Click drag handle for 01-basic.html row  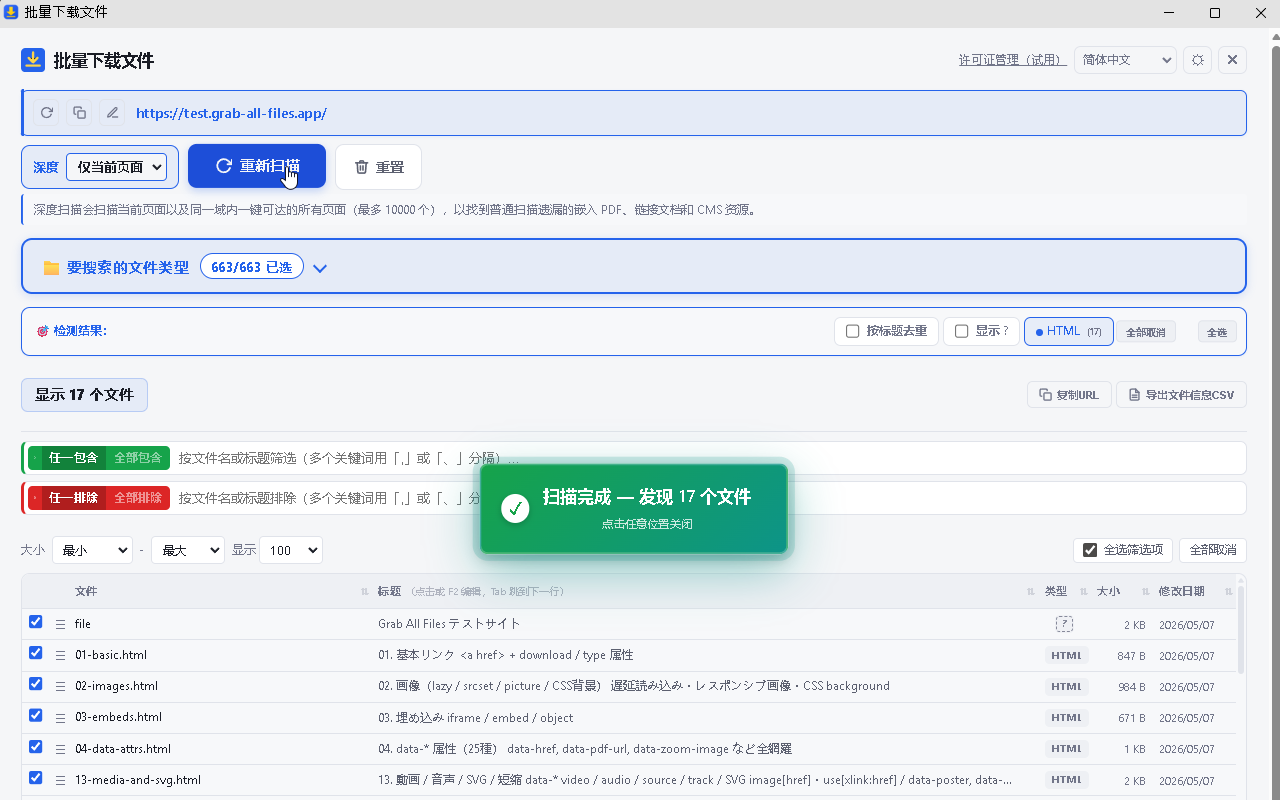coord(60,655)
